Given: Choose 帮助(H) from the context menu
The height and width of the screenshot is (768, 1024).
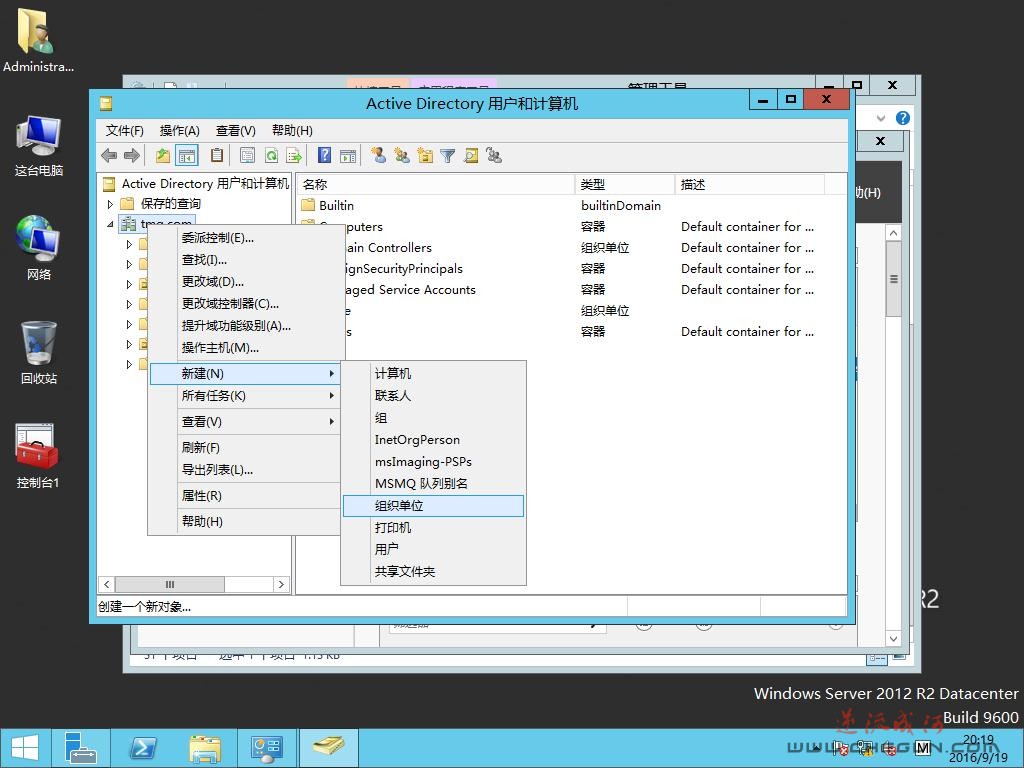Looking at the screenshot, I should pos(245,521).
